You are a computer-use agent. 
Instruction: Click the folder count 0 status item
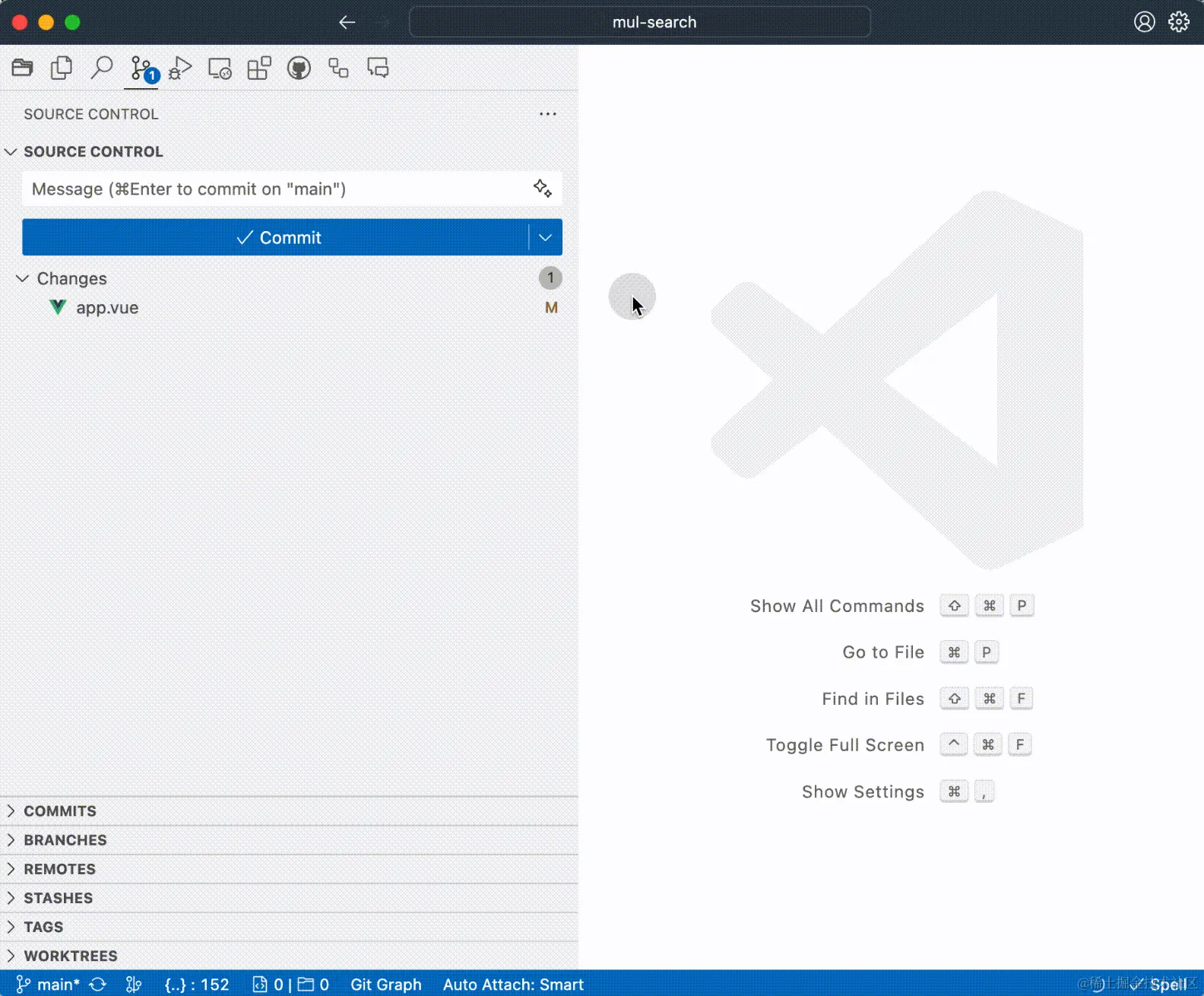tap(313, 985)
